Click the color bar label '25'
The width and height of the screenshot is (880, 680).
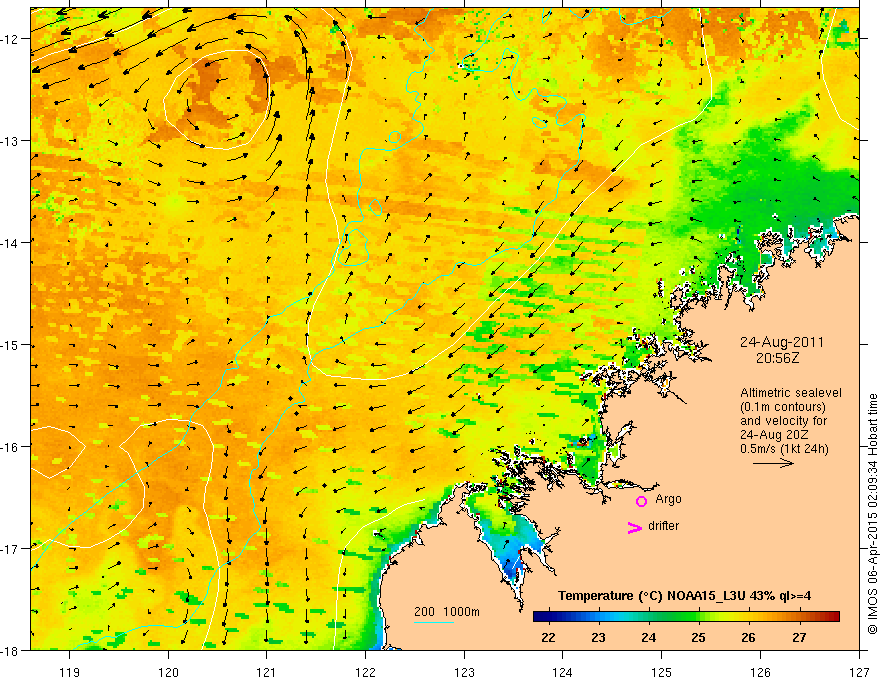pyautogui.click(x=698, y=637)
